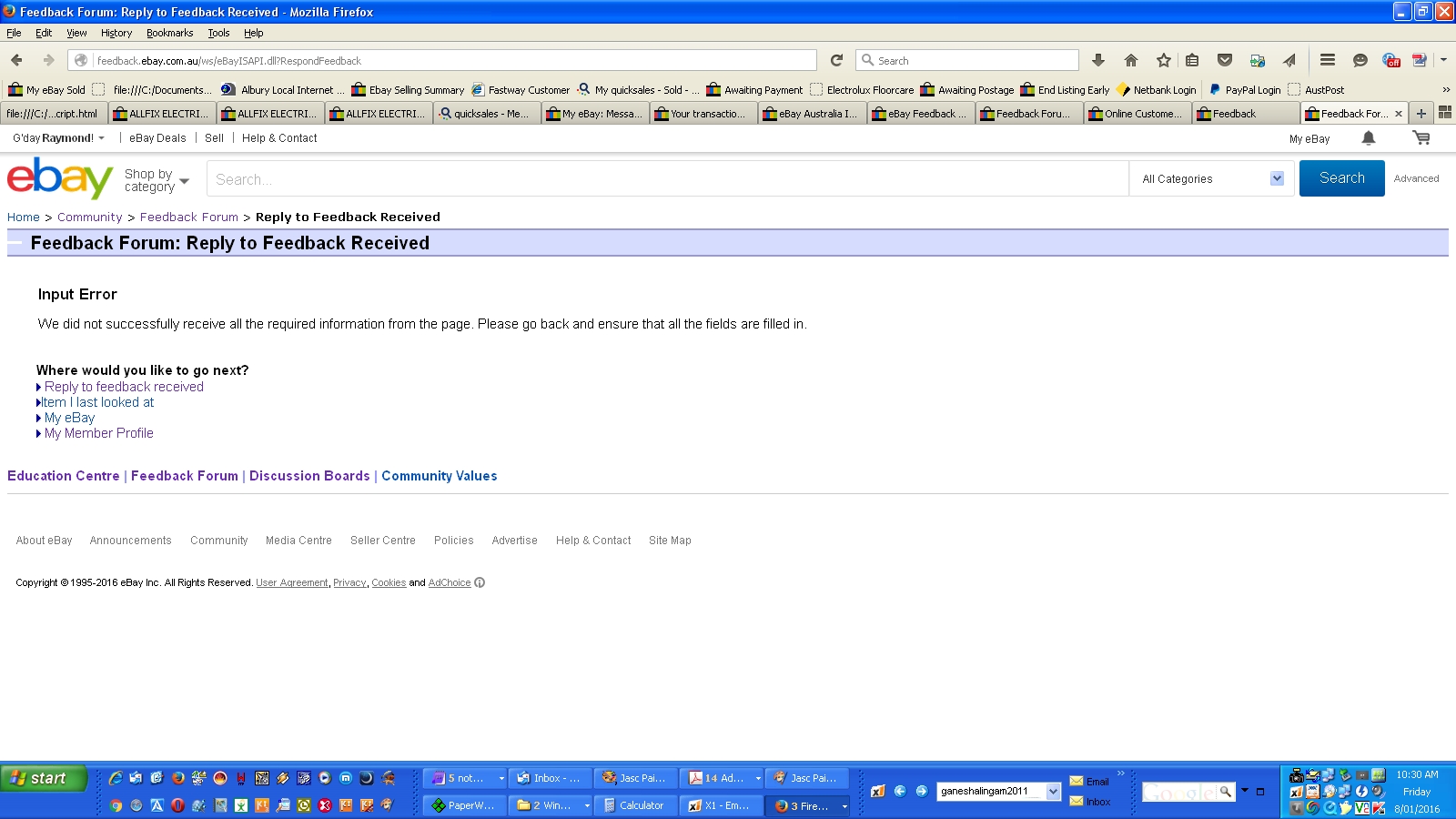
Task: Open the Site Map footer link
Action: tap(670, 541)
